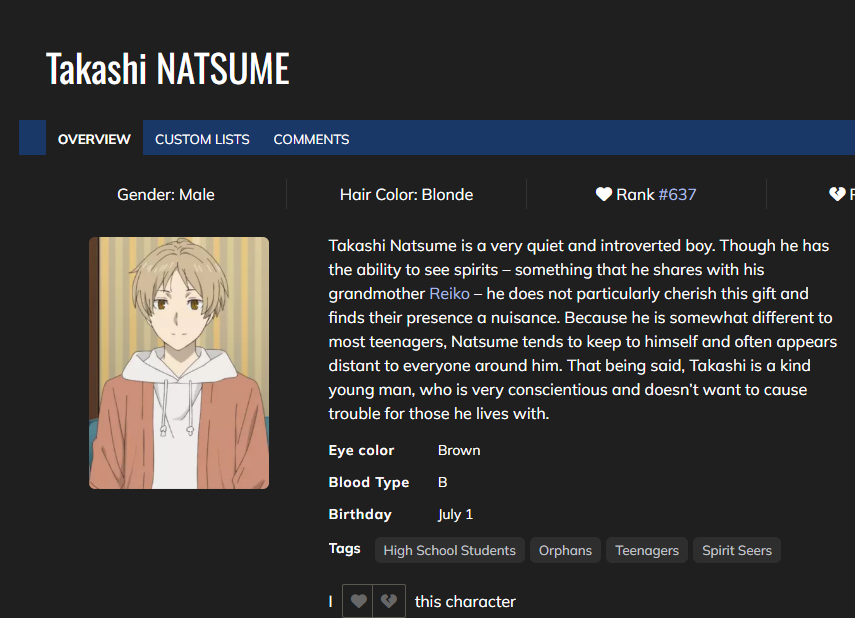Click the Spirit Seers tag
Screen dimensions: 855x618
pos(736,550)
